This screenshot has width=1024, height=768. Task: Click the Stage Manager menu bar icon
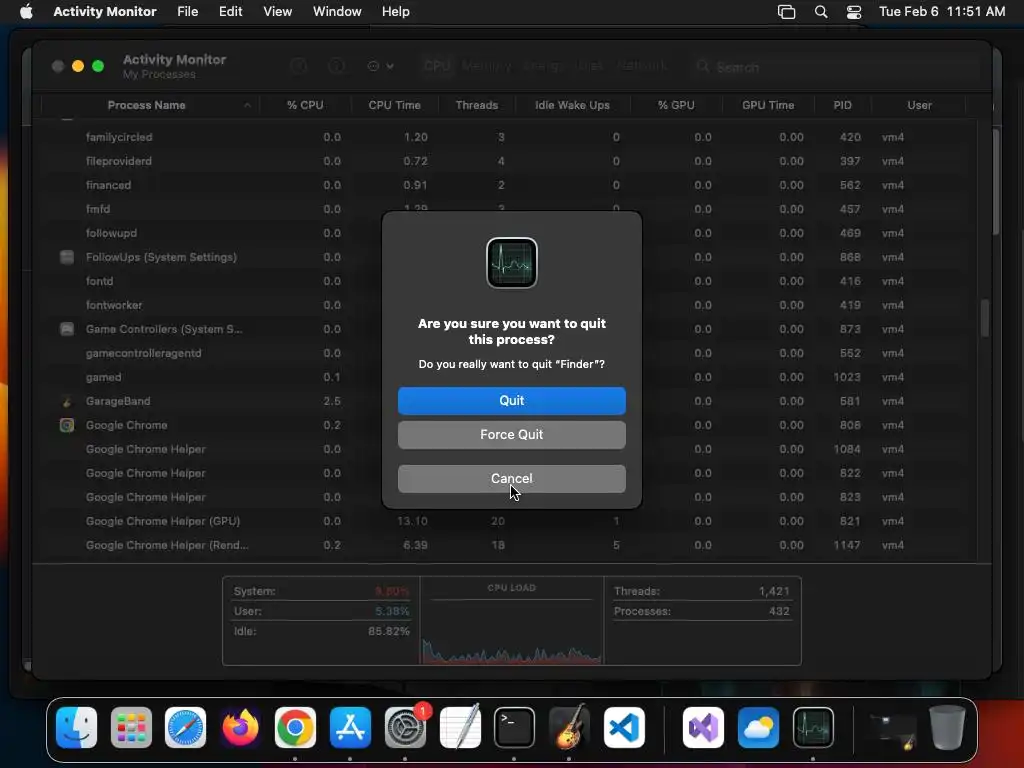click(786, 11)
